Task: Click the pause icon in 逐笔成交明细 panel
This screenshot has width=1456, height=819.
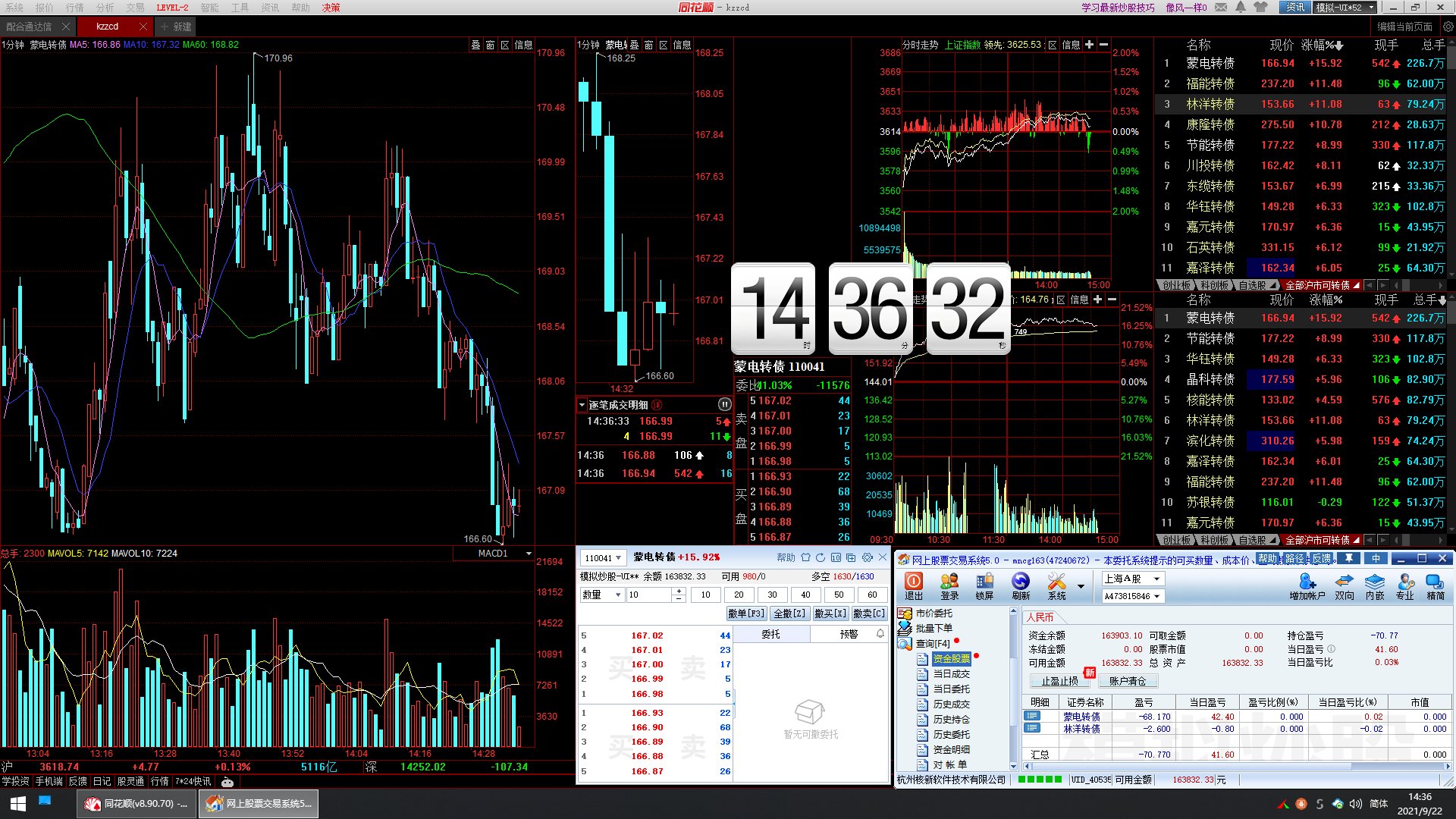Action: pos(724,404)
